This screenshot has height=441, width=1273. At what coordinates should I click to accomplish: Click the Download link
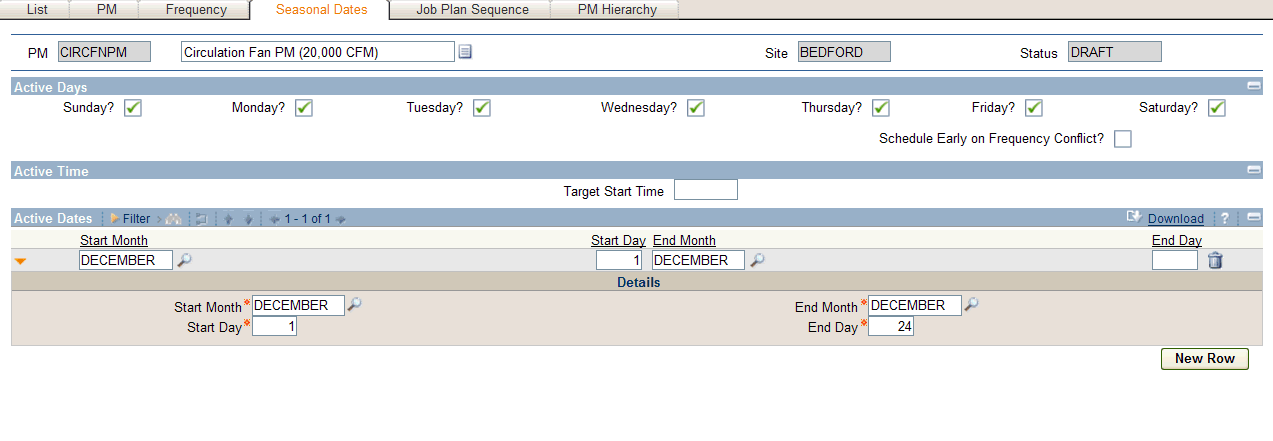coord(1176,219)
